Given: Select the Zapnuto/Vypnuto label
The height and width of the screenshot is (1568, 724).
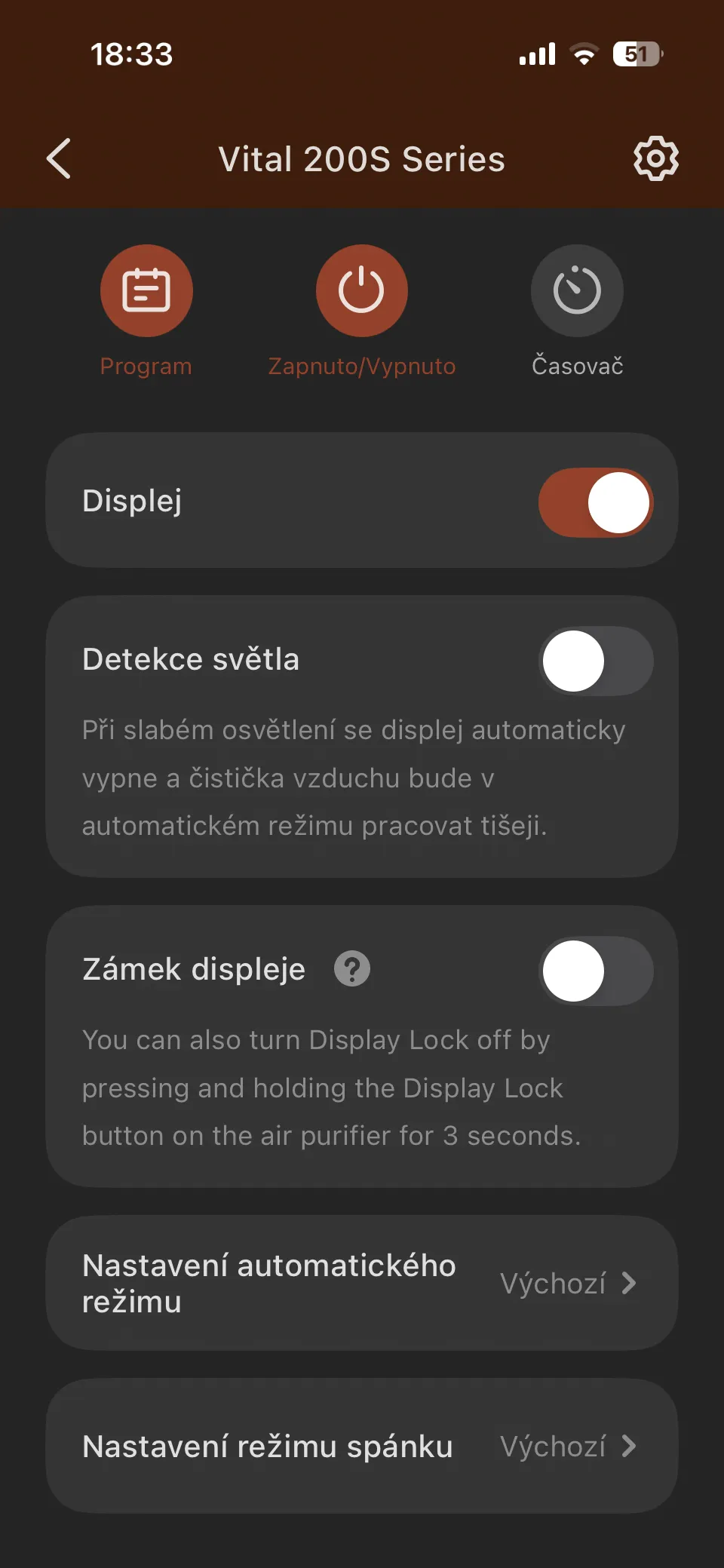Looking at the screenshot, I should [362, 367].
